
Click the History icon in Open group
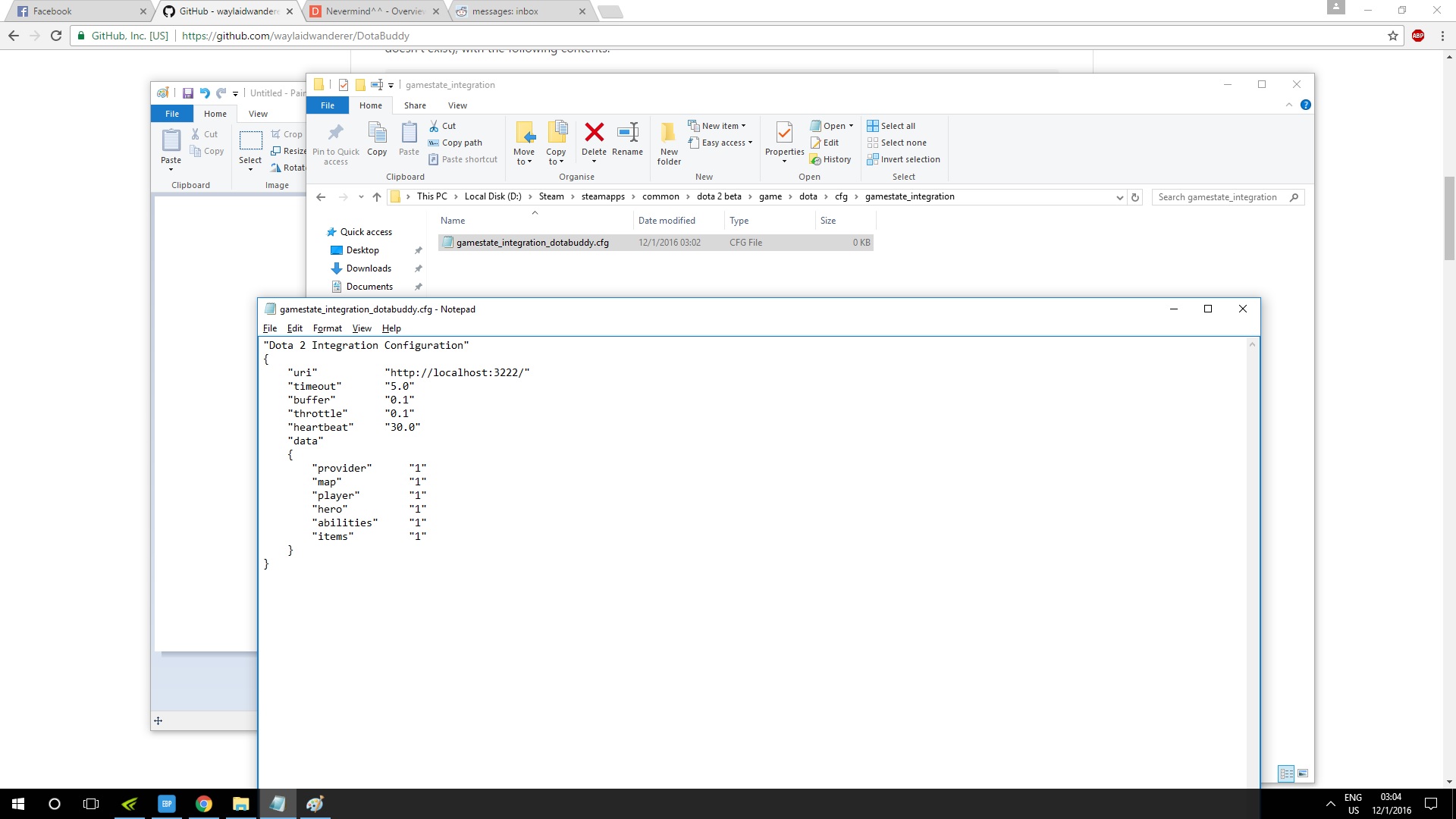point(831,159)
